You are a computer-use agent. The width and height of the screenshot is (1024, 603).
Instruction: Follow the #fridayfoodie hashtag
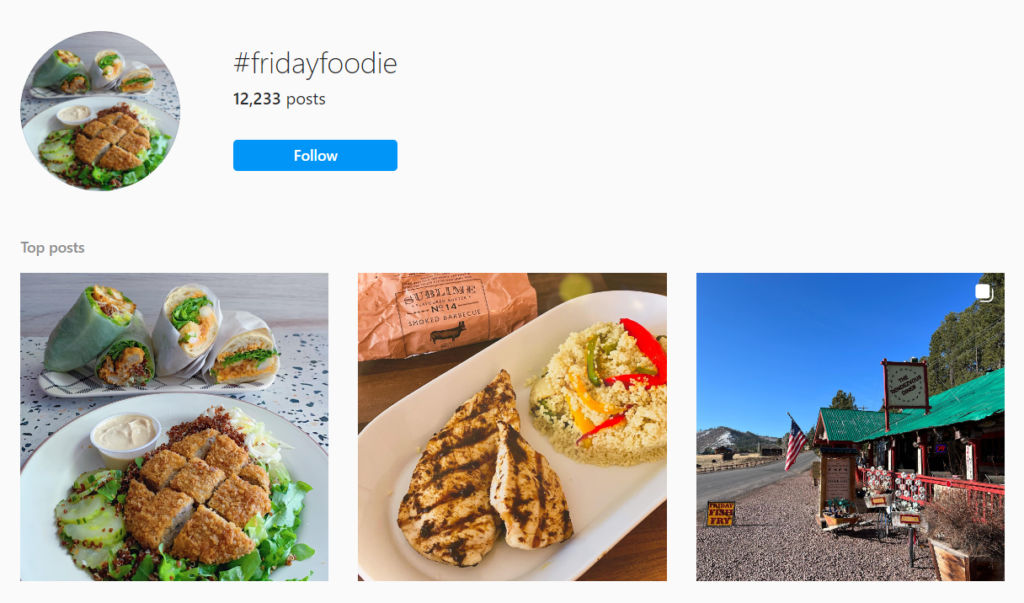314,155
